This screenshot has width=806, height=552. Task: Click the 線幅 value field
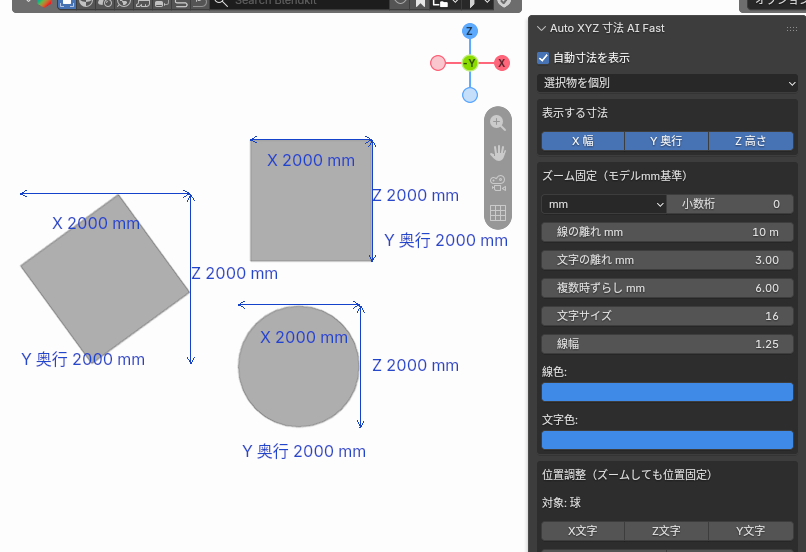pos(667,344)
